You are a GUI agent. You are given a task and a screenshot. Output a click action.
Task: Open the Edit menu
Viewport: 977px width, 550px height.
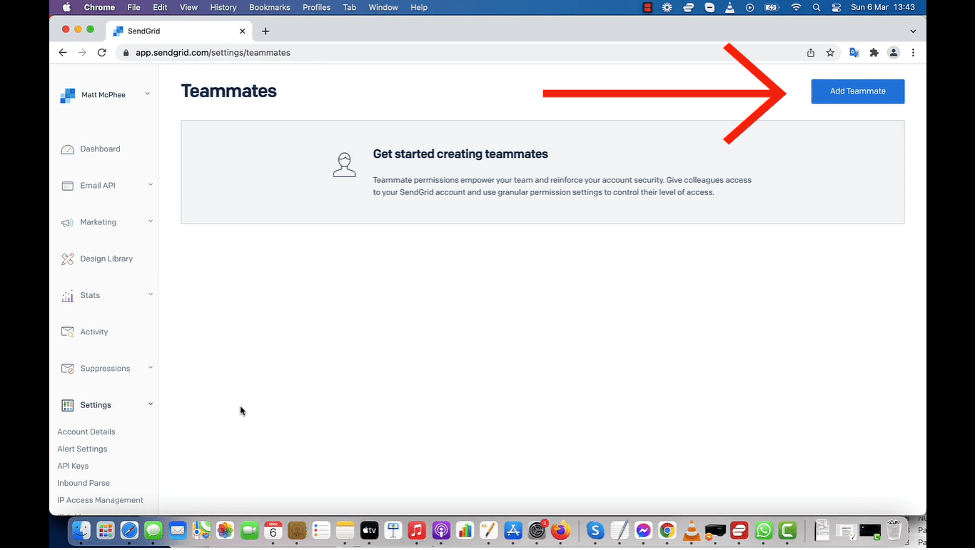160,7
